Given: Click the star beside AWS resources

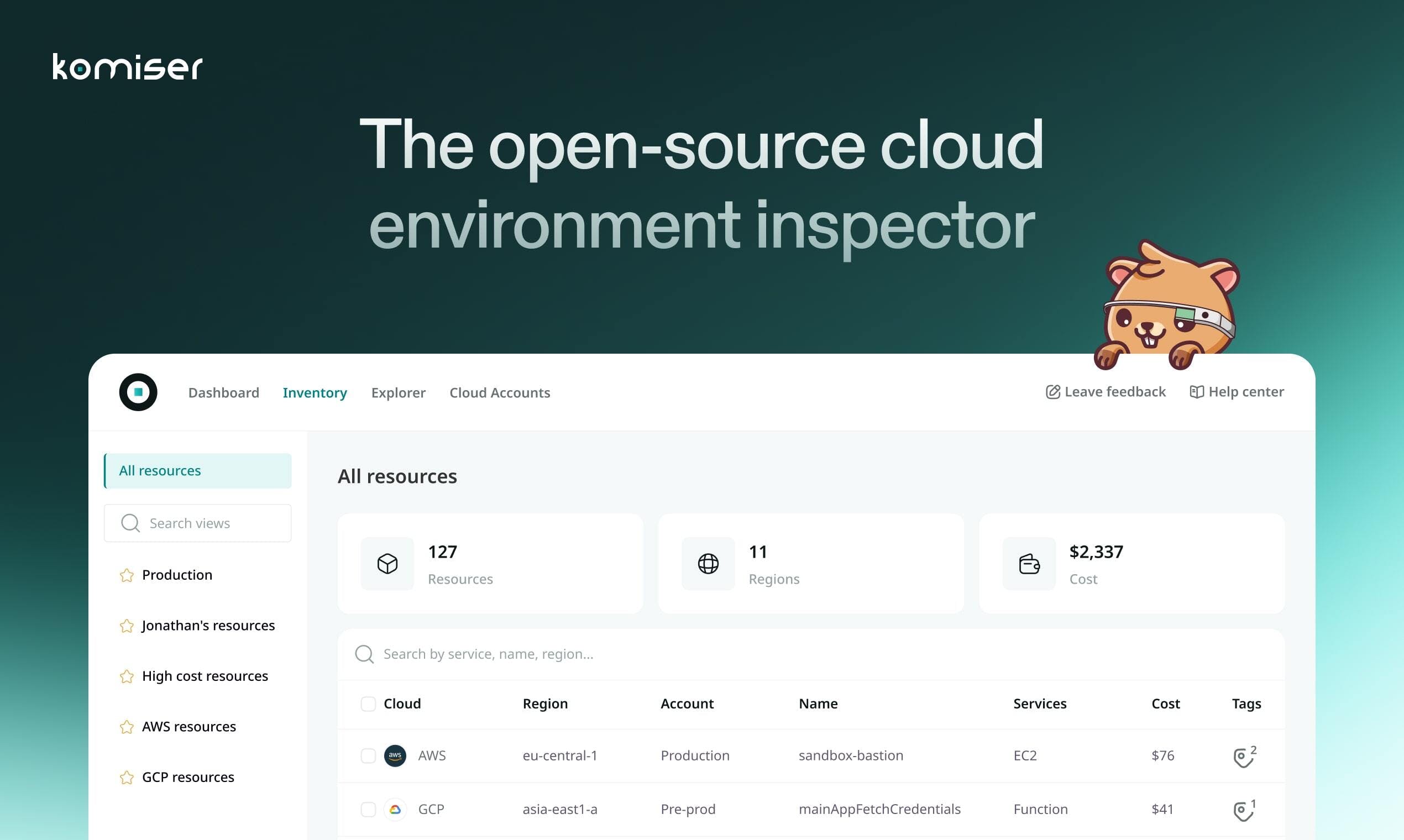Looking at the screenshot, I should pyautogui.click(x=127, y=727).
